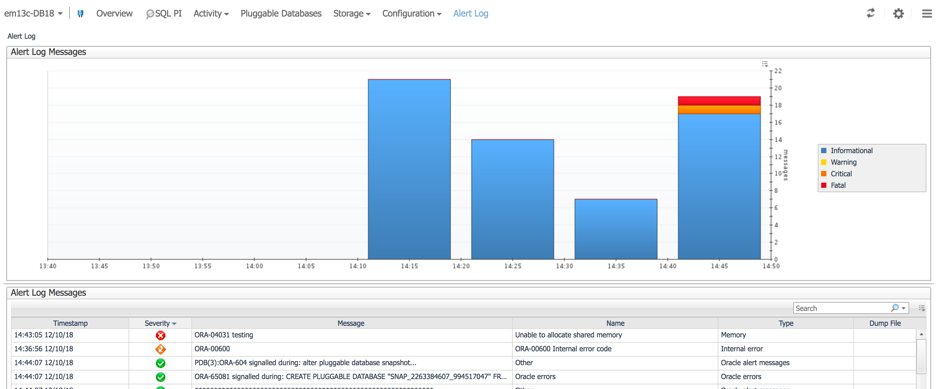Expand the Activity menu
Image resolution: width=939 pixels, height=389 pixels.
211,13
